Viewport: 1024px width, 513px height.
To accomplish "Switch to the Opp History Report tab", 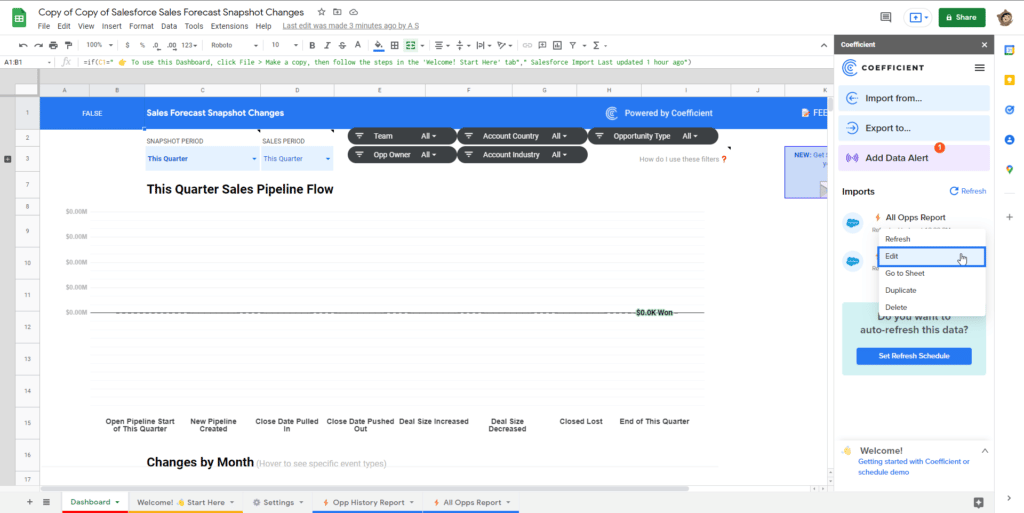I will (368, 503).
